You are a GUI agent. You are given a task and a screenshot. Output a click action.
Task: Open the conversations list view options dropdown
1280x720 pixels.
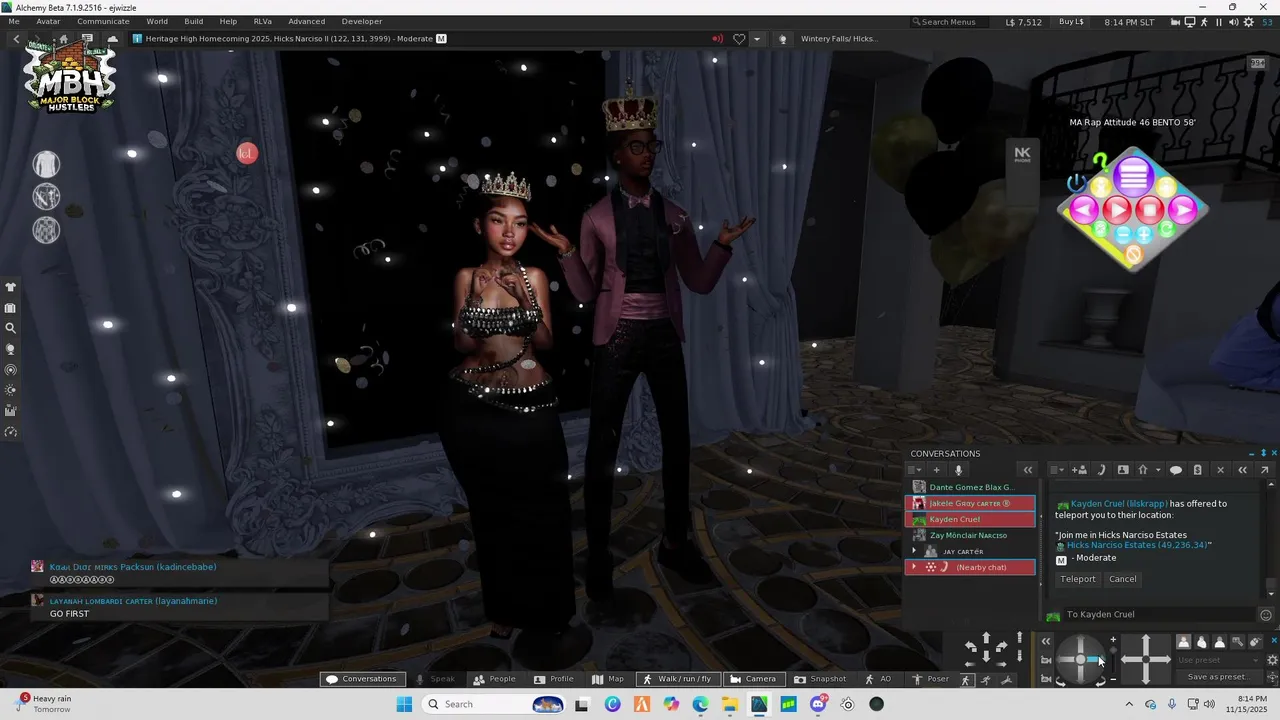(915, 470)
